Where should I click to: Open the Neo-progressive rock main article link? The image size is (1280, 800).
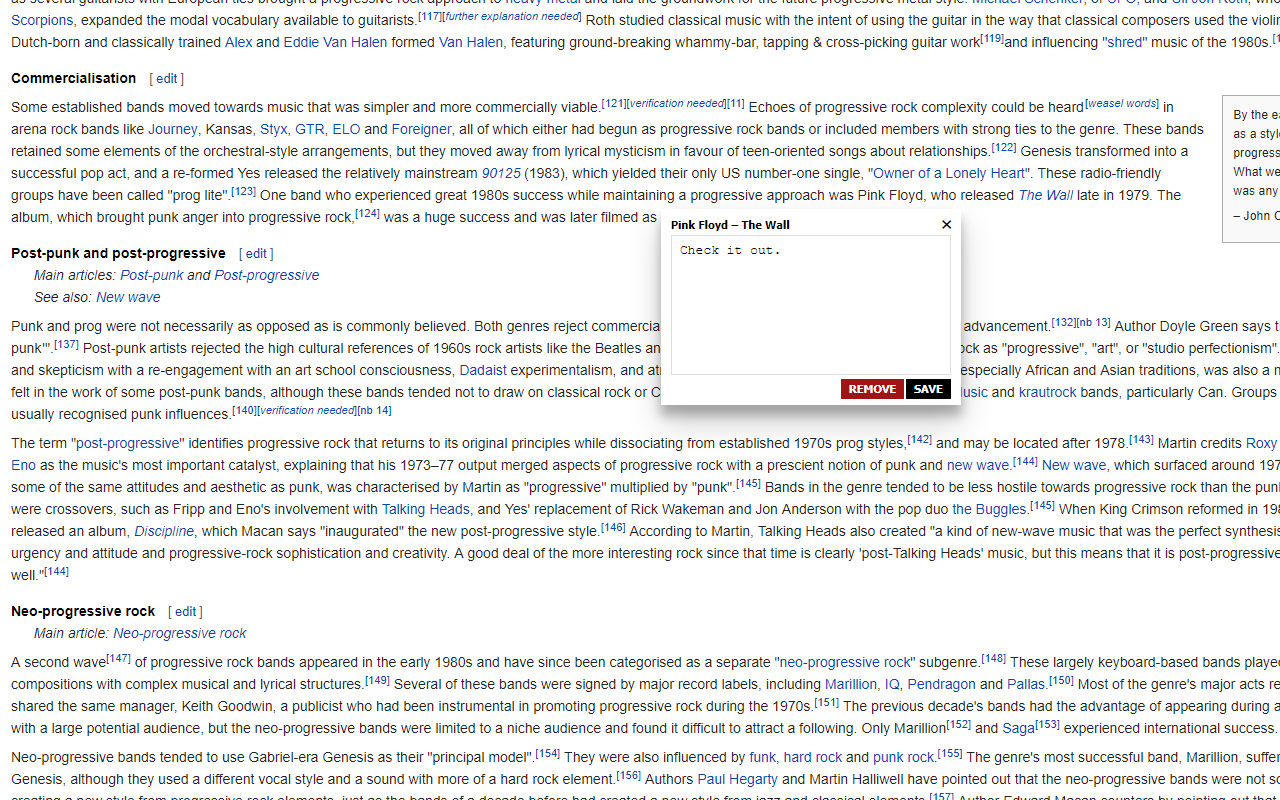pyautogui.click(x=180, y=633)
